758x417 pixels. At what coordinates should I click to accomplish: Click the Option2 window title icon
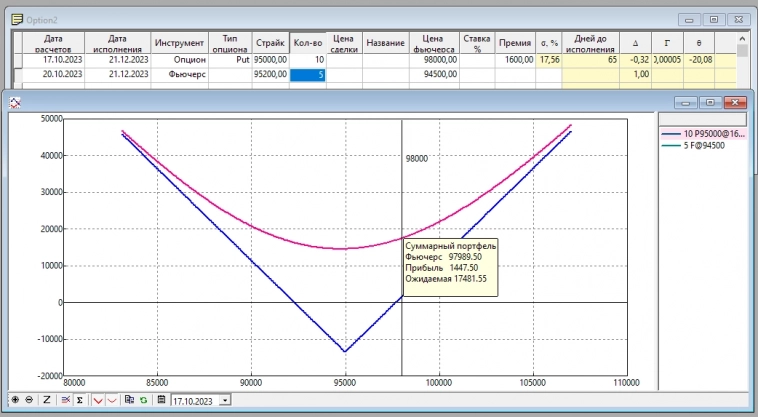click(16, 17)
